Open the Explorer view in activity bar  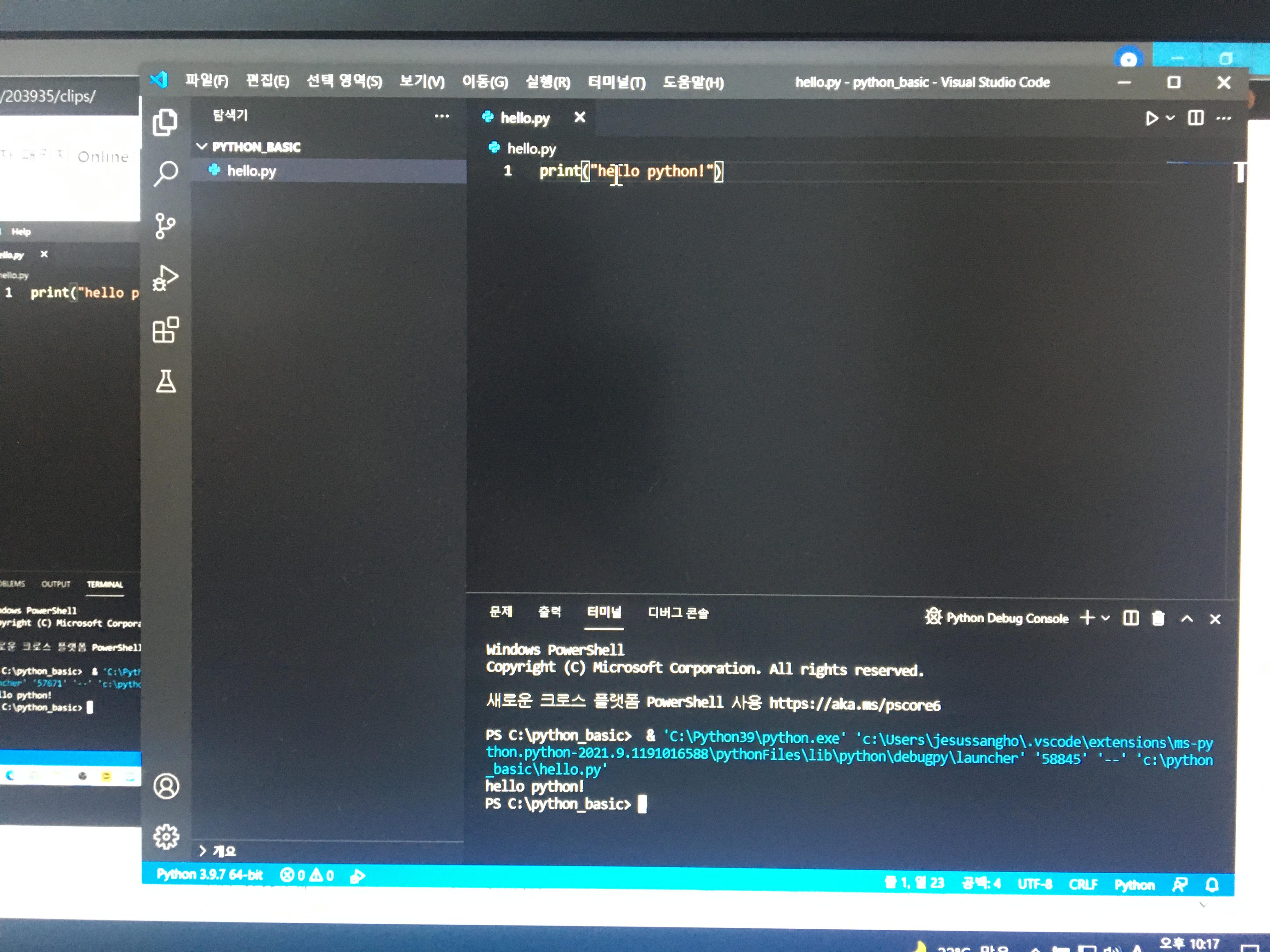coord(165,122)
